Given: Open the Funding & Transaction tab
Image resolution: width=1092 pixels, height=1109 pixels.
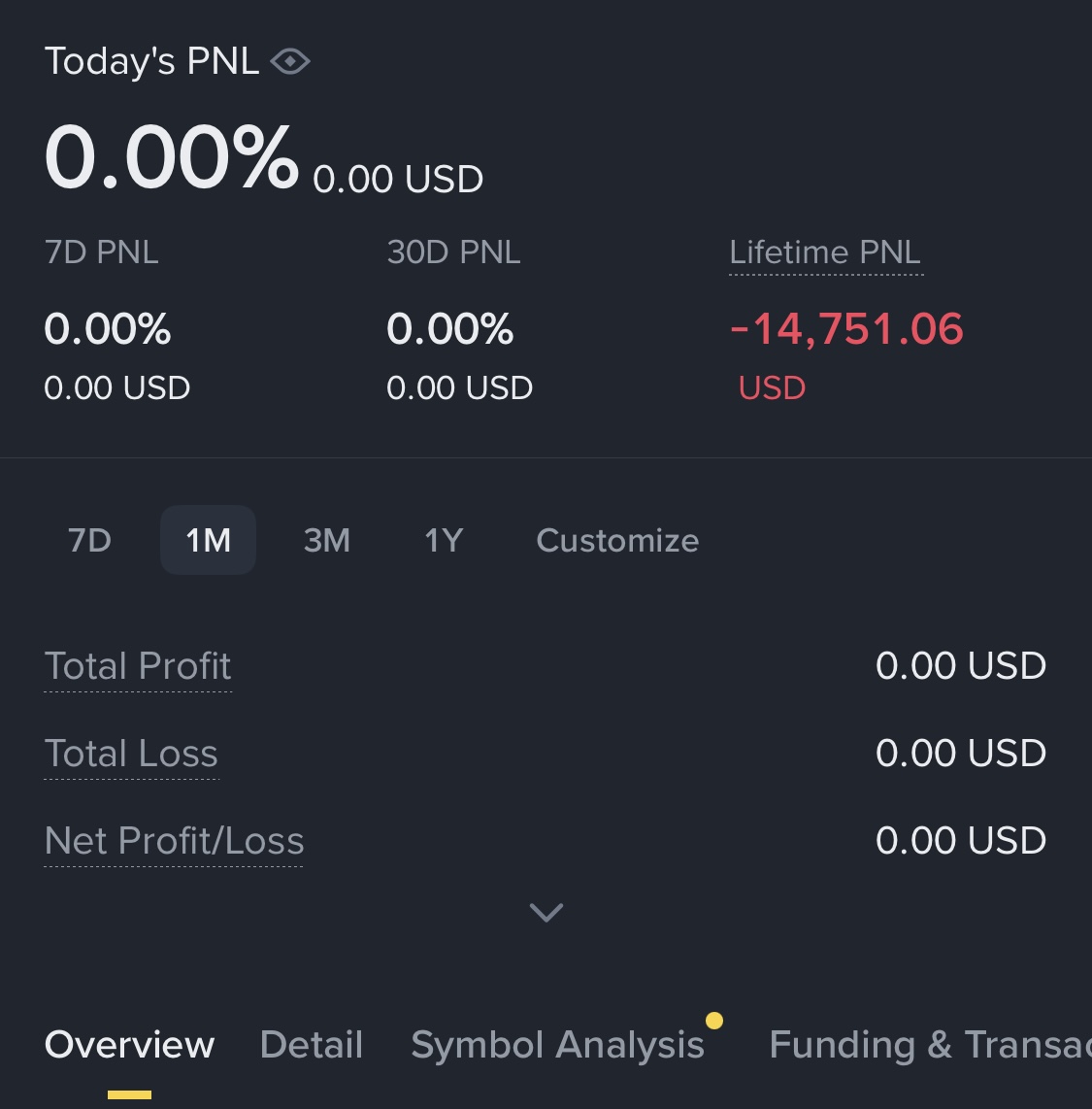Looking at the screenshot, I should pos(929,1045).
